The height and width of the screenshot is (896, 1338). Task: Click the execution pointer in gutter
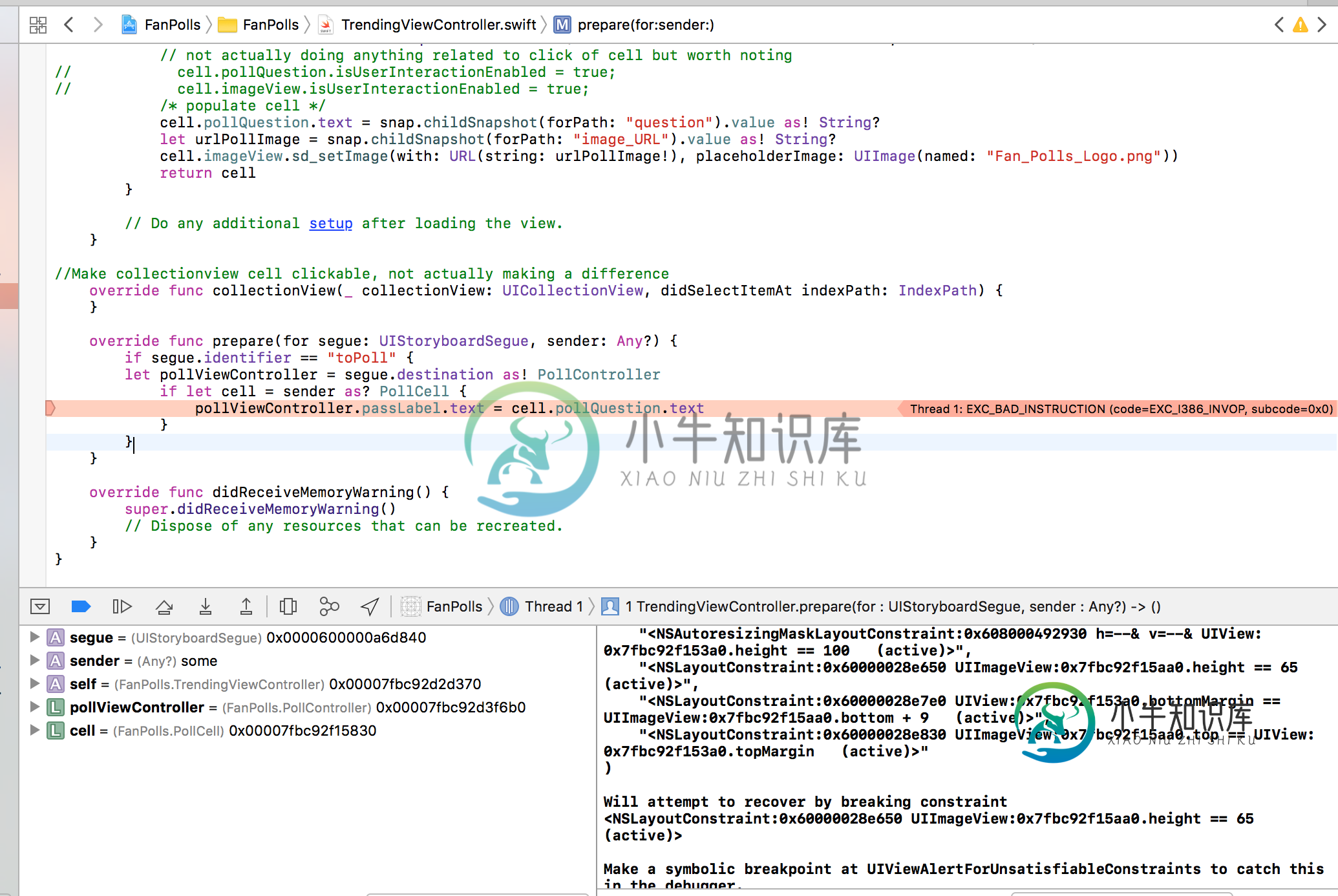pyautogui.click(x=50, y=408)
